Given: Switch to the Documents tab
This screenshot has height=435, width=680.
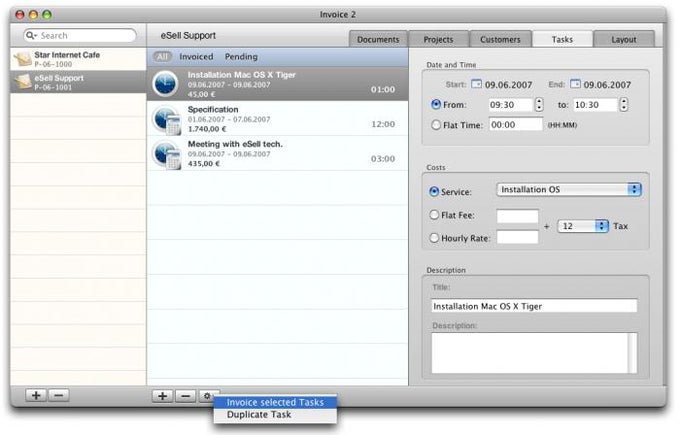Looking at the screenshot, I should (x=378, y=39).
